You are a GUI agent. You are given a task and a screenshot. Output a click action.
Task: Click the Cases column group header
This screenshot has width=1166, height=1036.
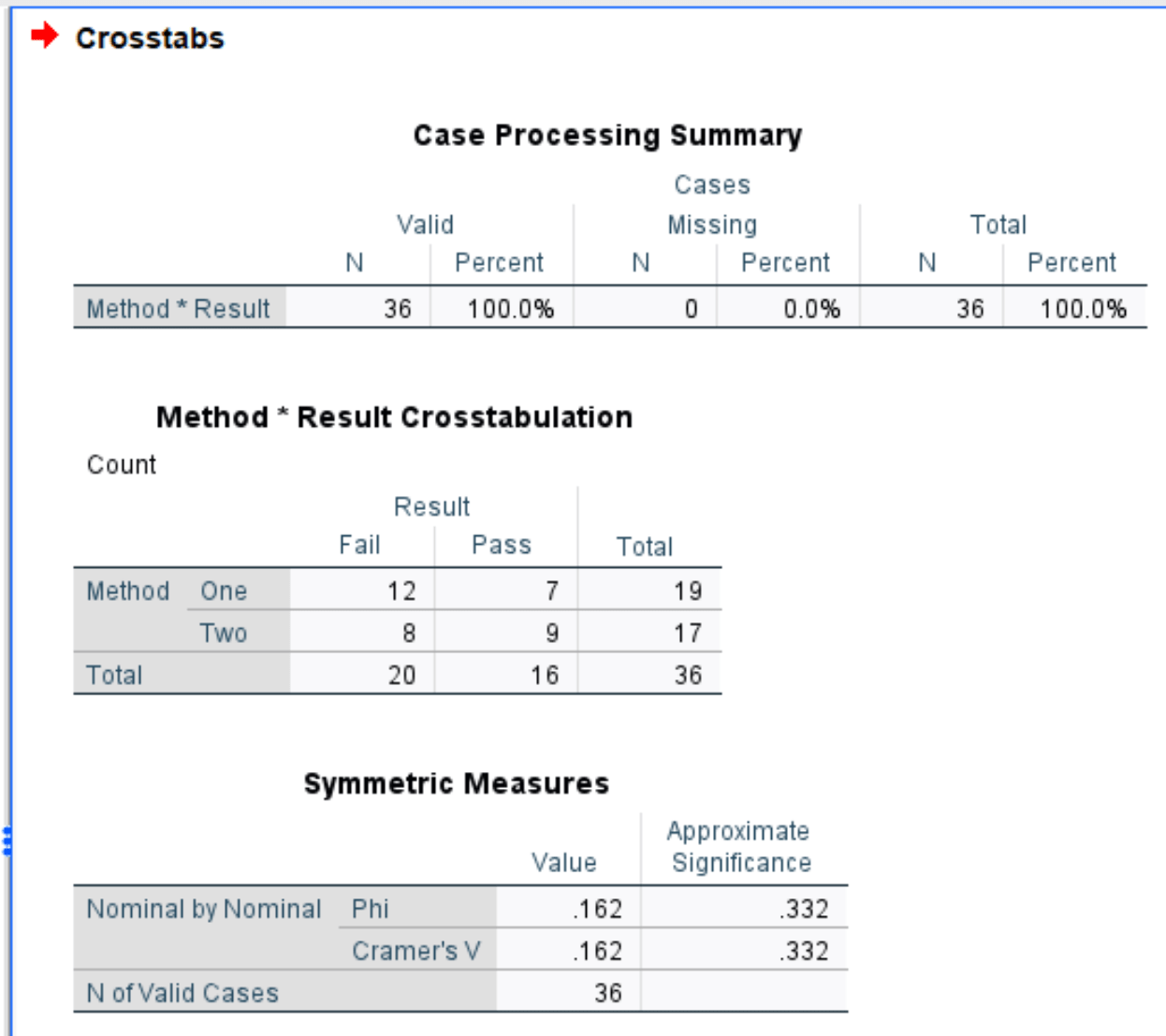pos(712,184)
